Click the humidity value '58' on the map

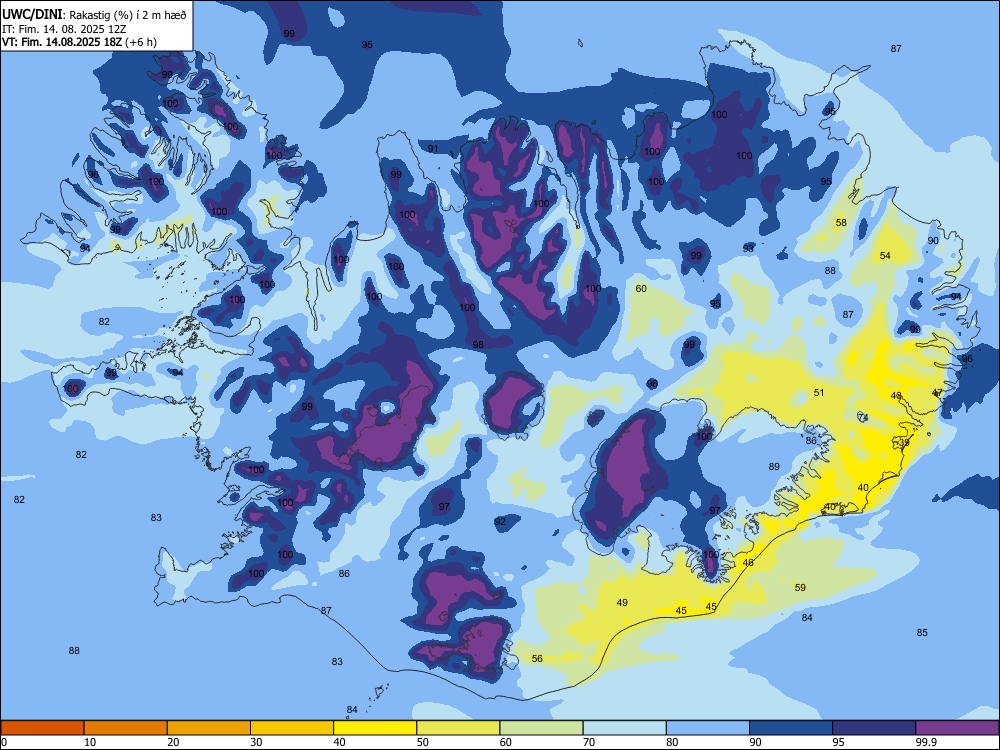841,223
